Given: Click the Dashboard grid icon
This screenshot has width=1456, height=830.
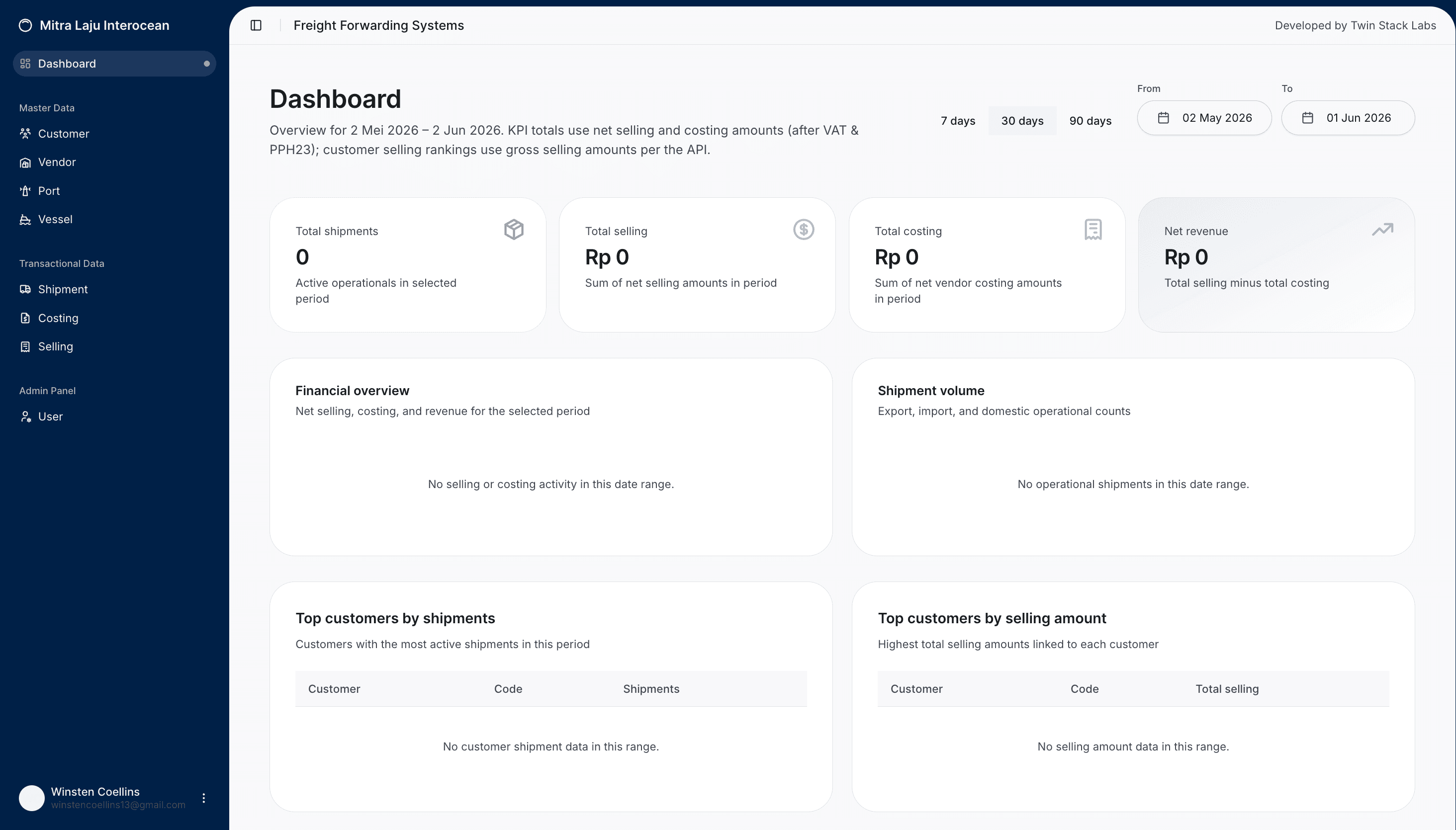Looking at the screenshot, I should [x=25, y=63].
